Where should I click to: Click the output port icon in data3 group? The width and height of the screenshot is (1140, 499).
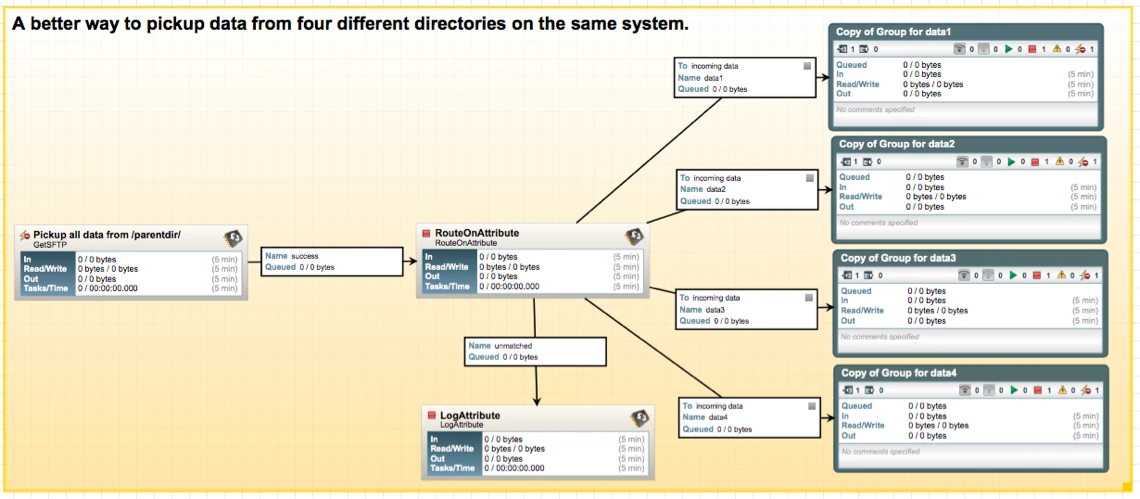point(869,276)
